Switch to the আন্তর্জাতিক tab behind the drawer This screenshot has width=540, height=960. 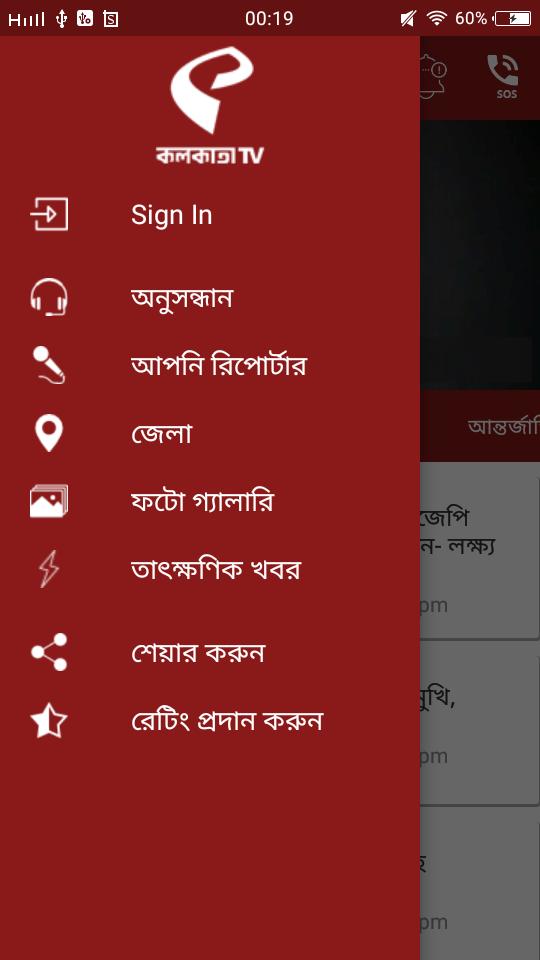[503, 426]
